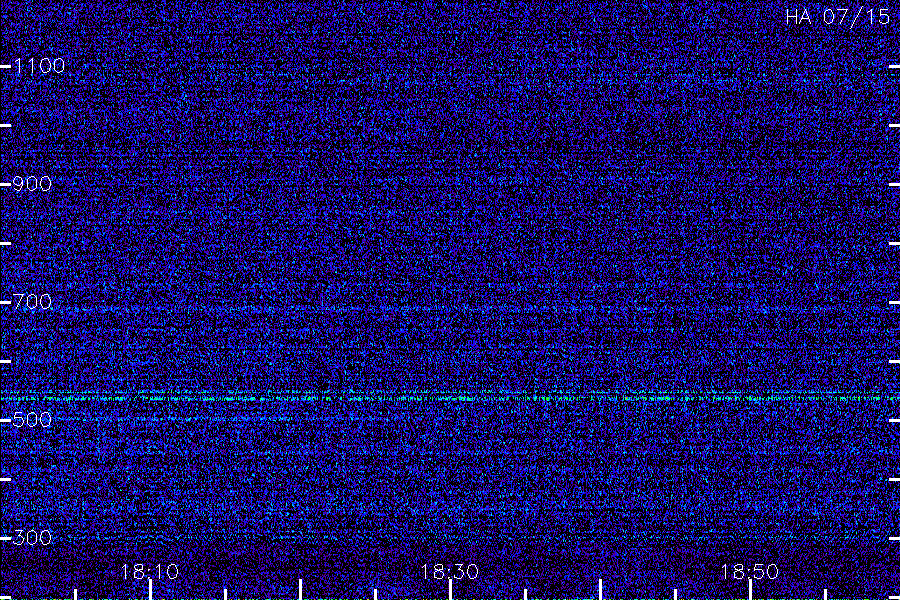Click the 700 frequency axis label
The height and width of the screenshot is (600, 900).
tap(32, 301)
